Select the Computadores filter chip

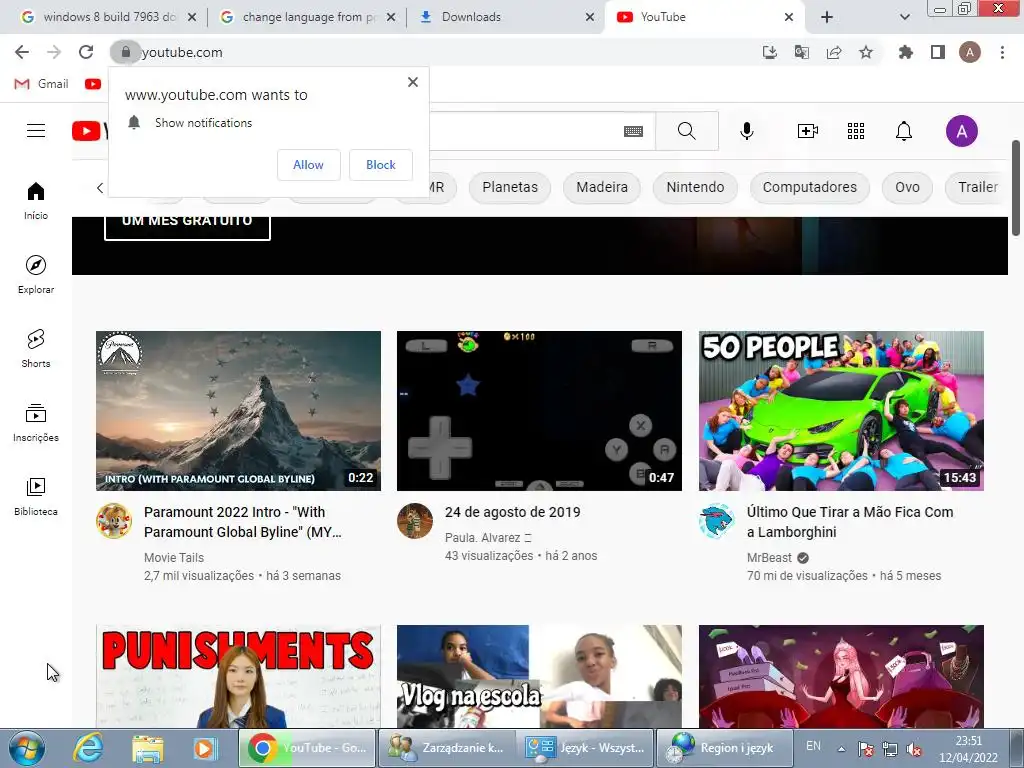[x=809, y=187]
